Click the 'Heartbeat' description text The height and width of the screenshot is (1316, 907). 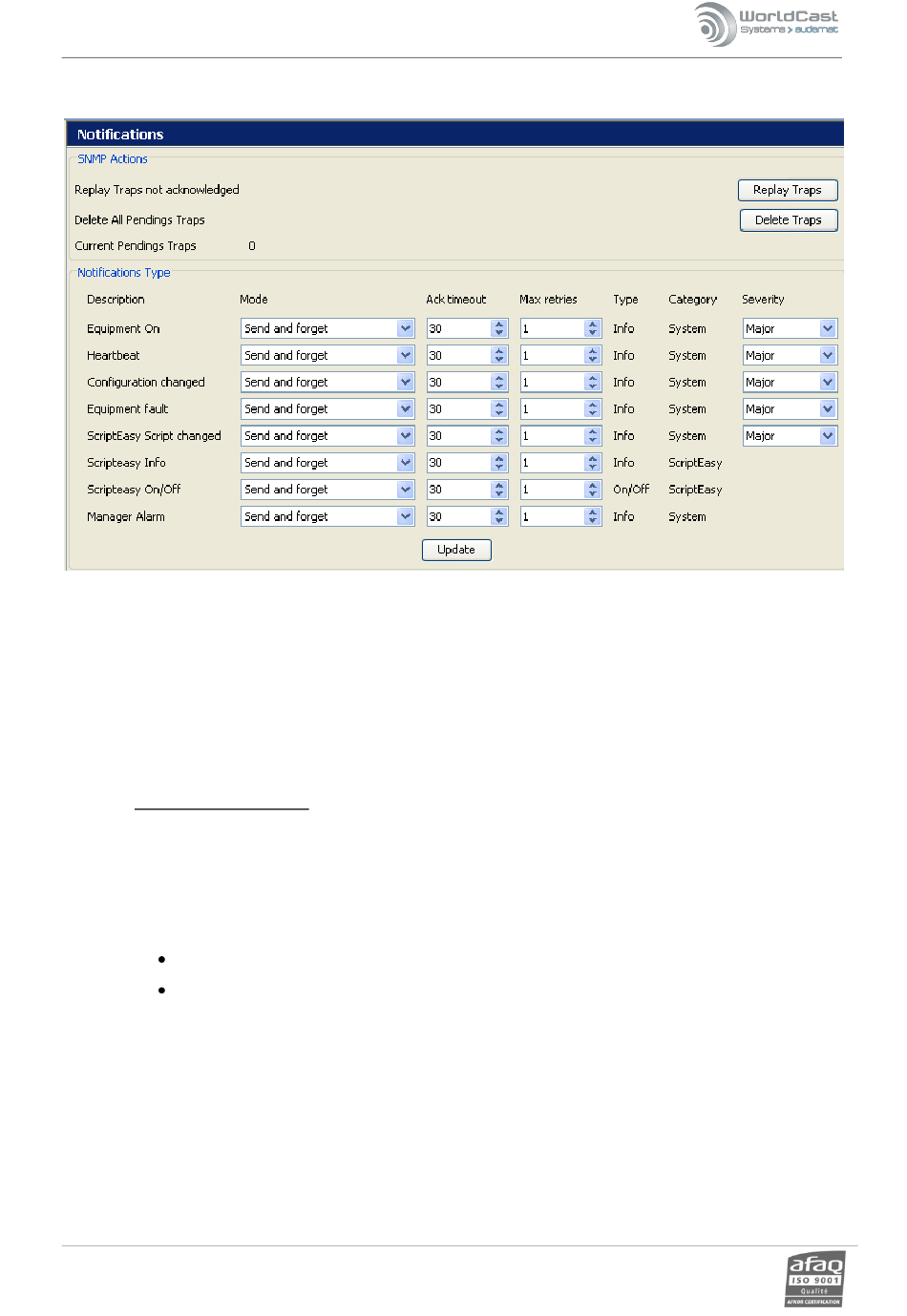click(114, 356)
